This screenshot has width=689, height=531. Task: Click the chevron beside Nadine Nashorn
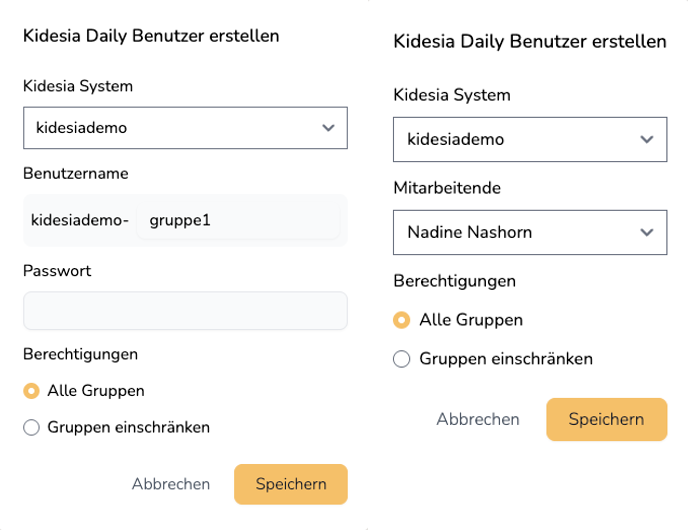647,233
